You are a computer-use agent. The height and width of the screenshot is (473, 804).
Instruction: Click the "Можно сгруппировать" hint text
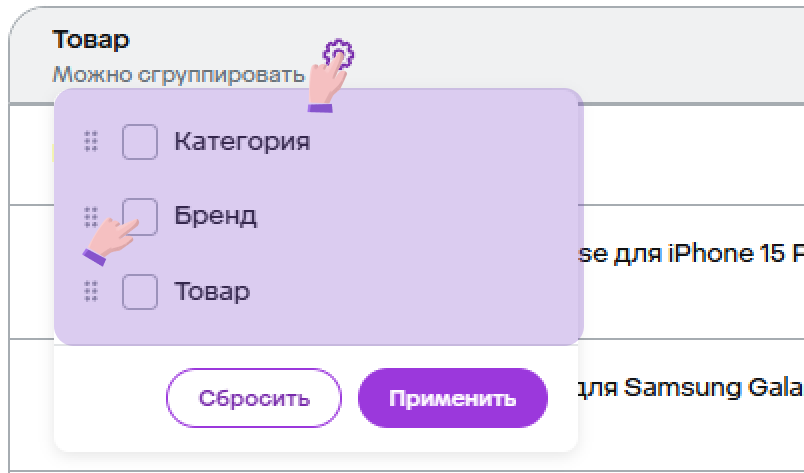(178, 74)
